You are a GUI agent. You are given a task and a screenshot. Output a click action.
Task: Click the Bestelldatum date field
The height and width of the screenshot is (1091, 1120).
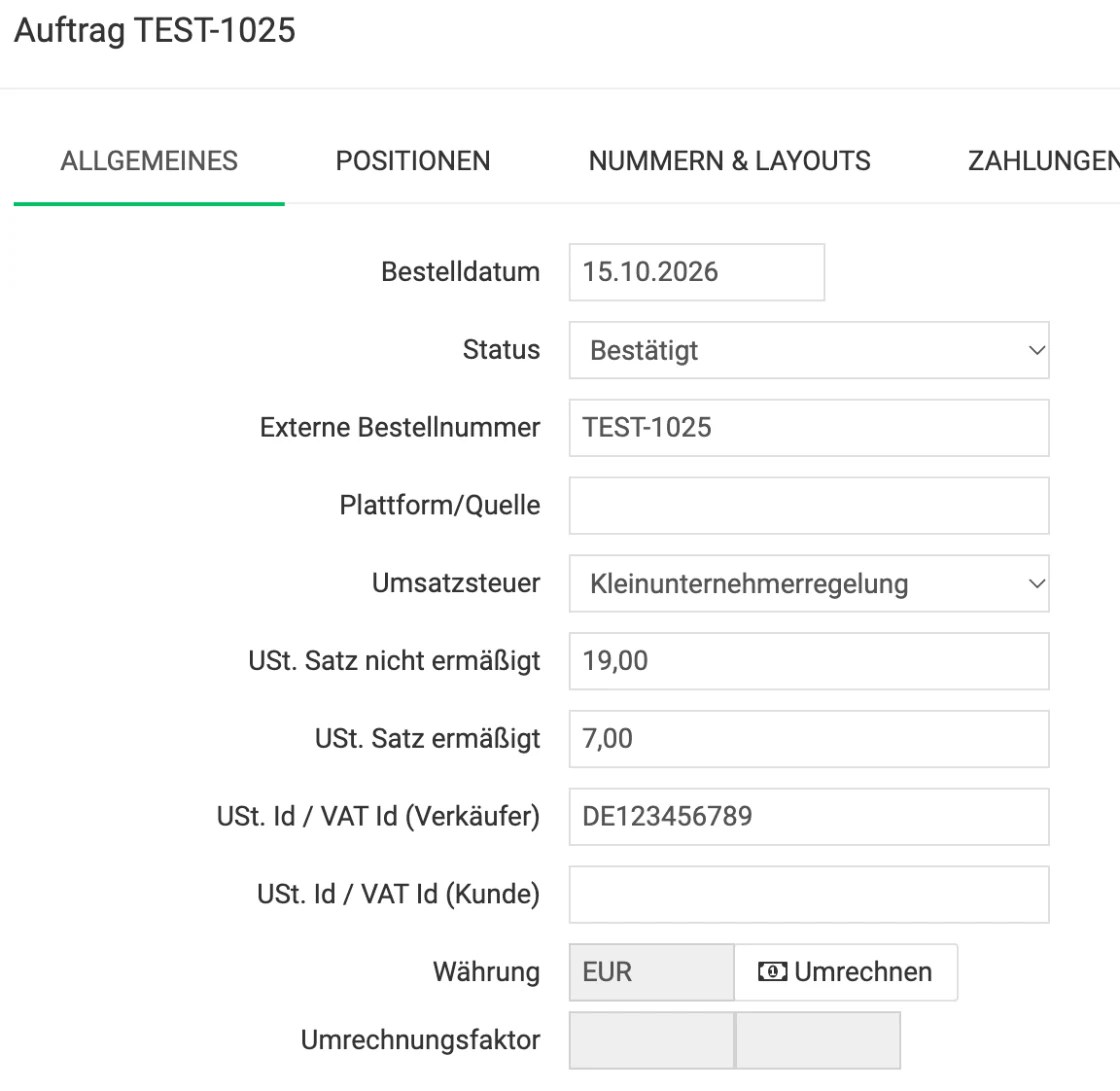click(696, 272)
